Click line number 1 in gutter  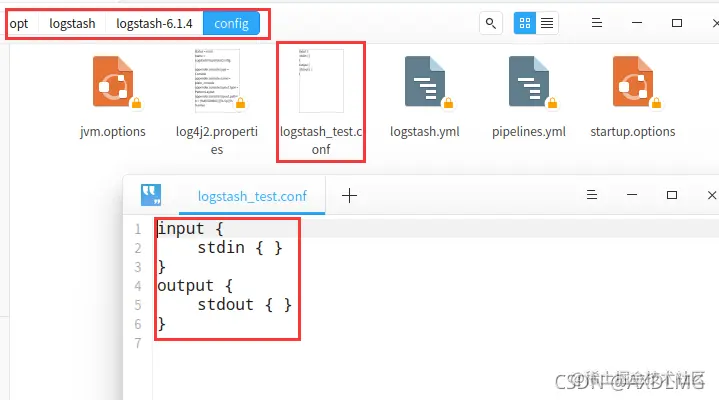point(138,229)
